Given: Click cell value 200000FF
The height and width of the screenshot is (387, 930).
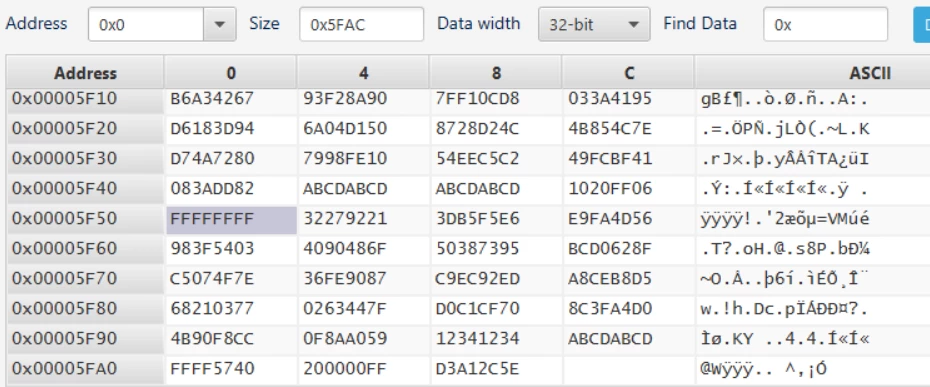Looking at the screenshot, I should tap(345, 369).
